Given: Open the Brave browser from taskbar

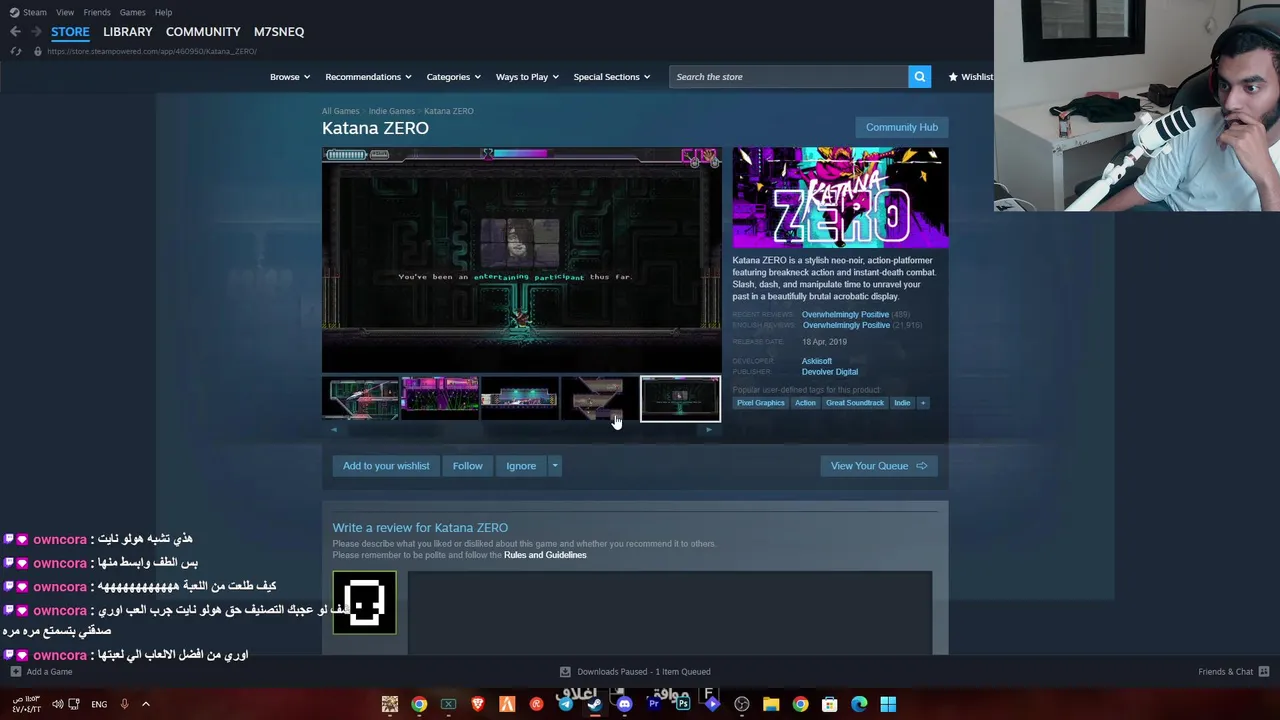Looking at the screenshot, I should pos(478,704).
